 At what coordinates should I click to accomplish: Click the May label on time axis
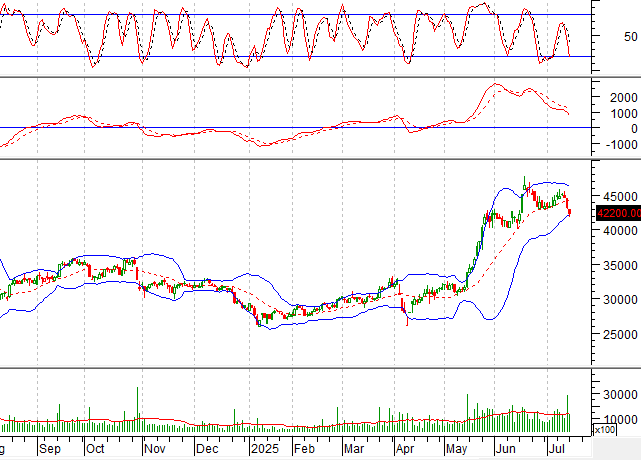(x=456, y=451)
